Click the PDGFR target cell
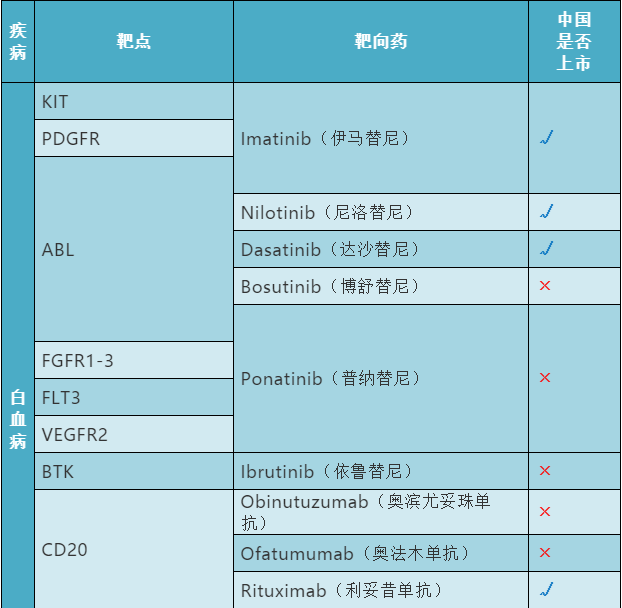This screenshot has height=608, width=622. (x=71, y=139)
